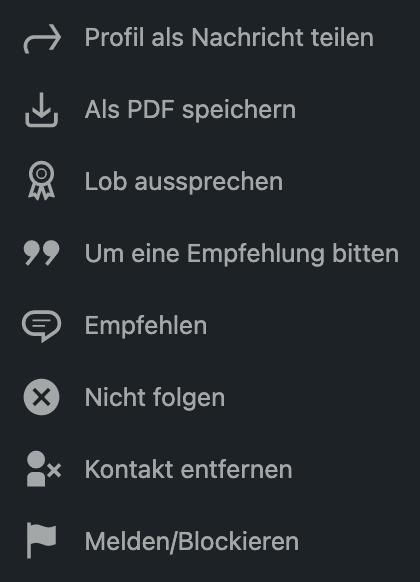Image resolution: width=420 pixels, height=582 pixels.
Task: Click the word "entfernen" in contact entry
Action: 237,470
